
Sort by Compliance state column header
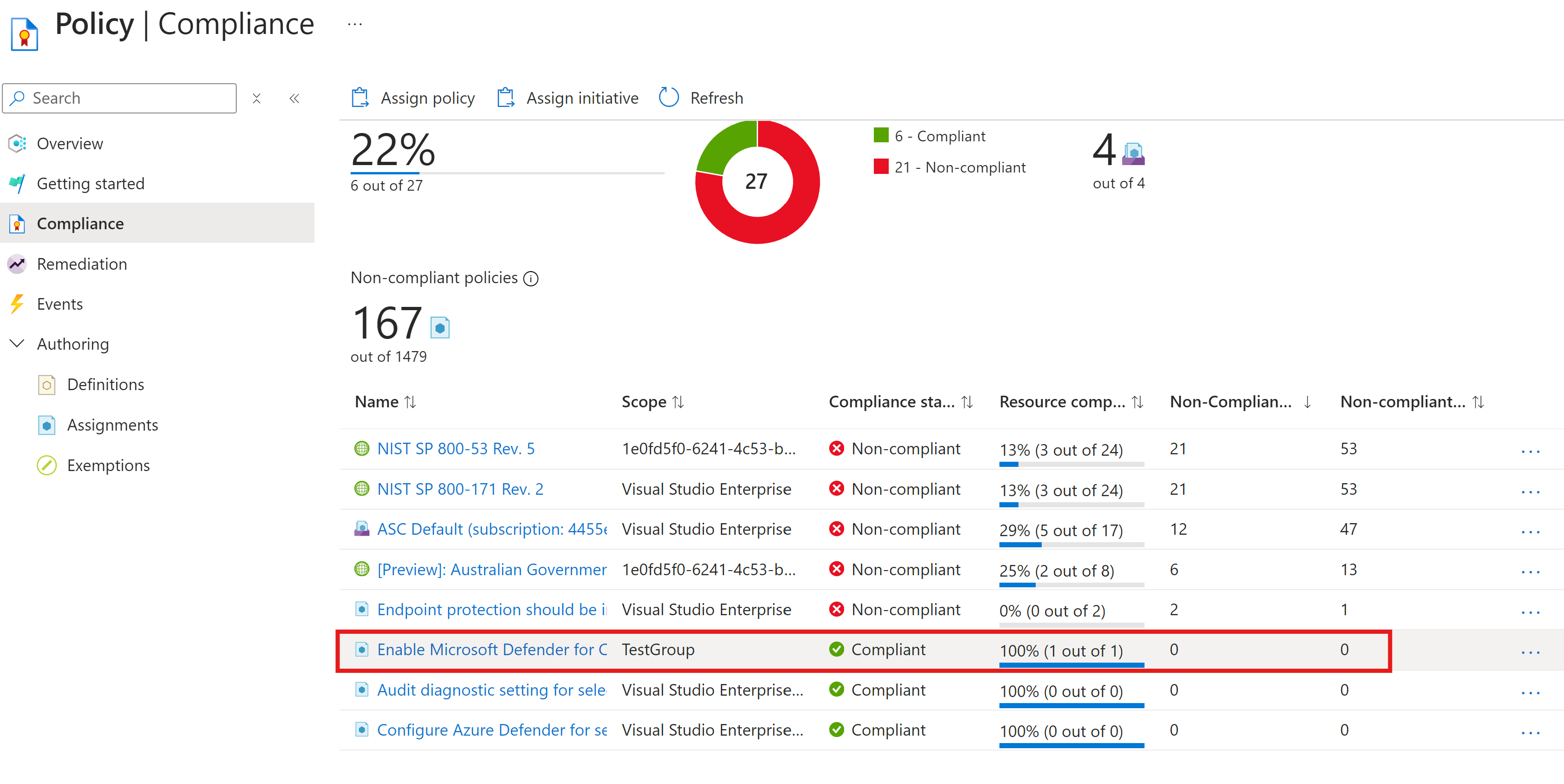click(901, 402)
